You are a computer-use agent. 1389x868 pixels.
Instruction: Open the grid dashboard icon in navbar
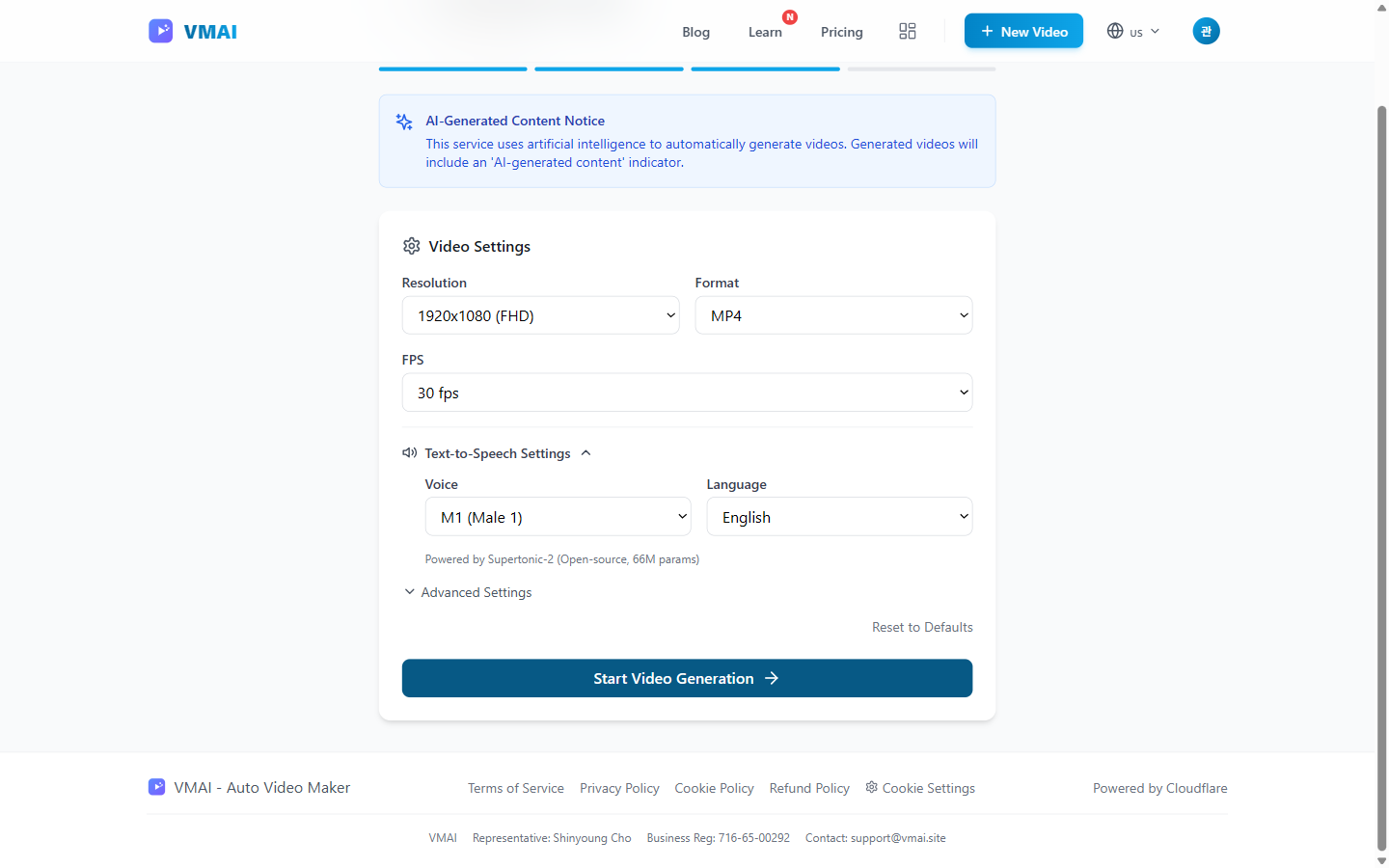coord(907,31)
